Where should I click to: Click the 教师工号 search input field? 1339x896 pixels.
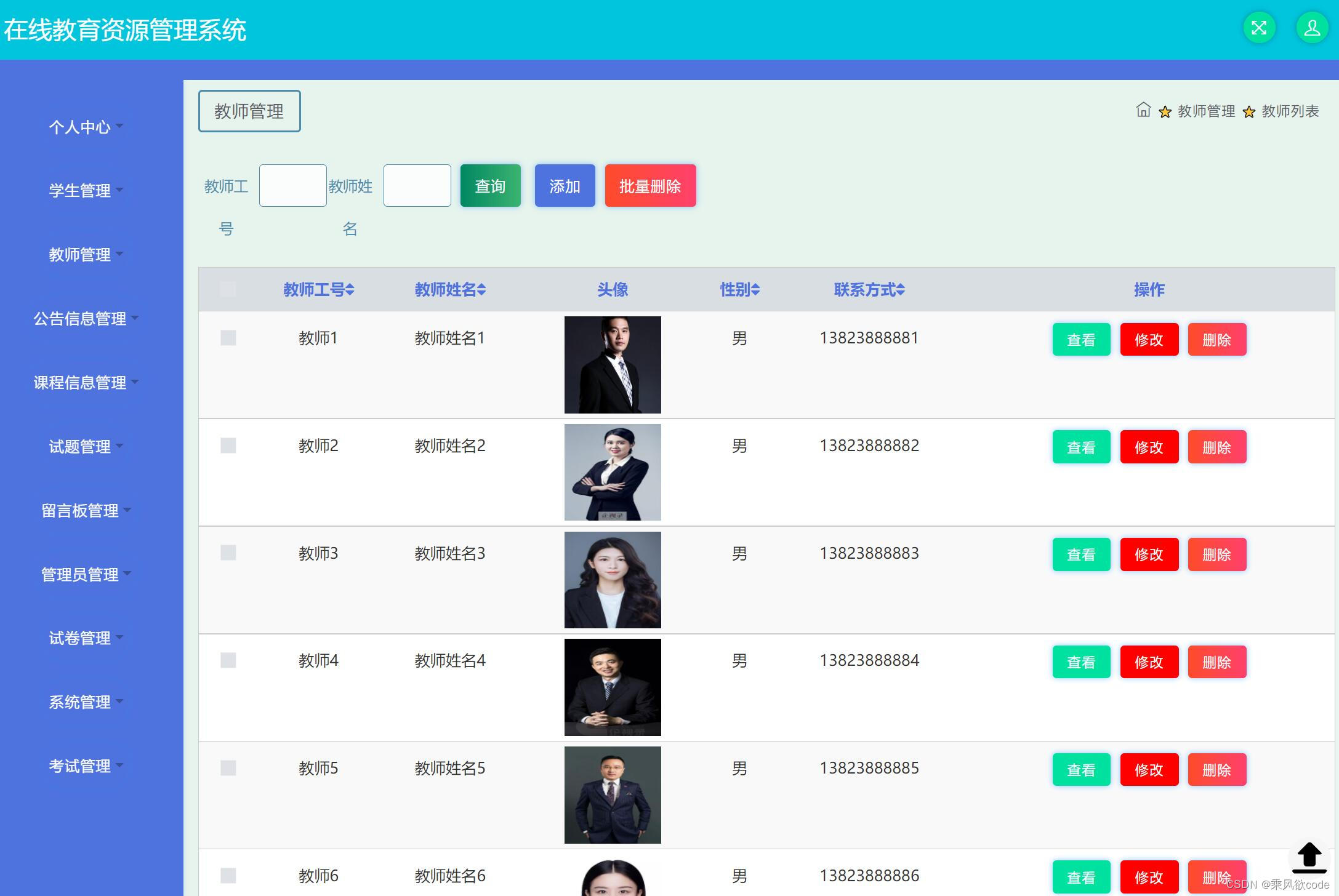pos(292,185)
